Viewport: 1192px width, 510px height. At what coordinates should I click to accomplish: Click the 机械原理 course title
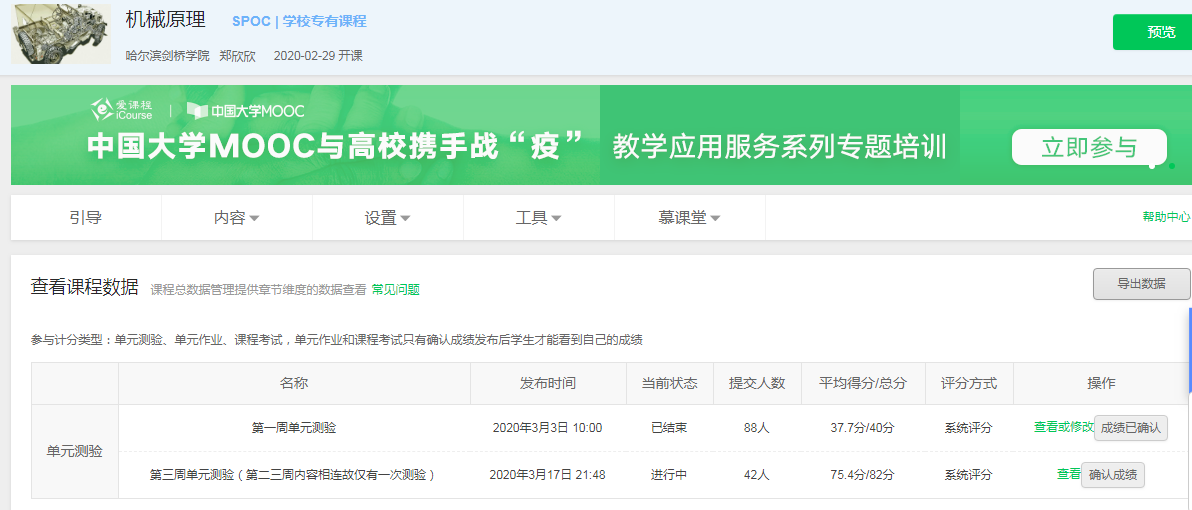[x=165, y=20]
